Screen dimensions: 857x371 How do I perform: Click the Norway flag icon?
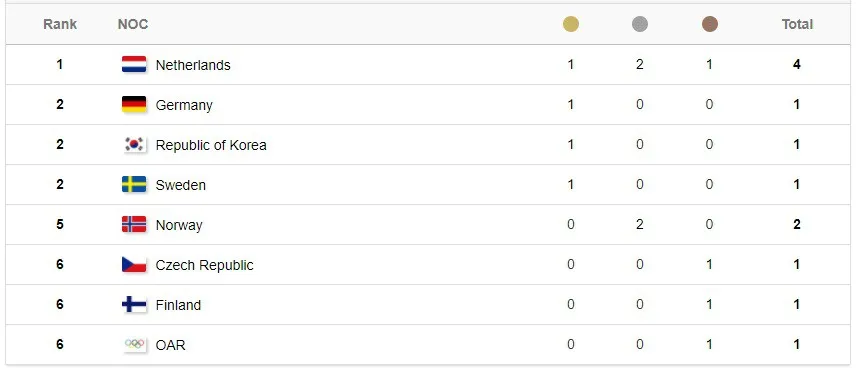(x=134, y=225)
